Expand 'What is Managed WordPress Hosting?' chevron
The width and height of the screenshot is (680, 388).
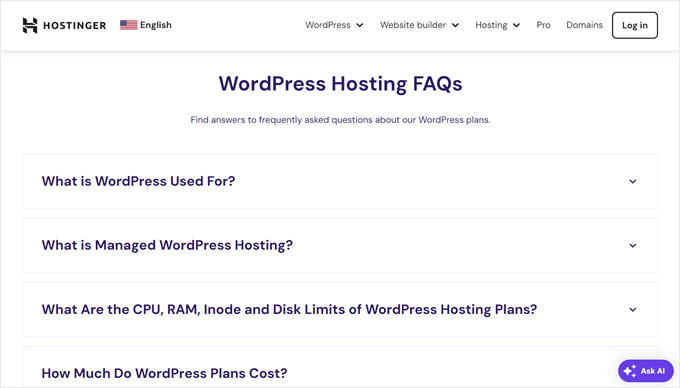pos(633,246)
